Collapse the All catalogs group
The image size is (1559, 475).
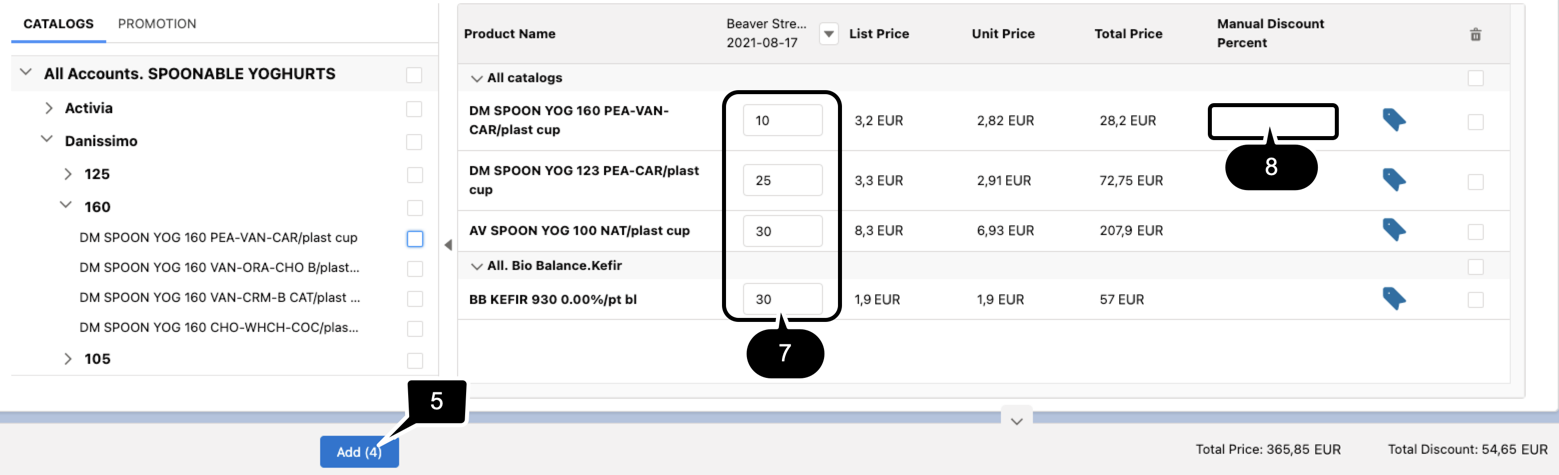pyautogui.click(x=475, y=78)
